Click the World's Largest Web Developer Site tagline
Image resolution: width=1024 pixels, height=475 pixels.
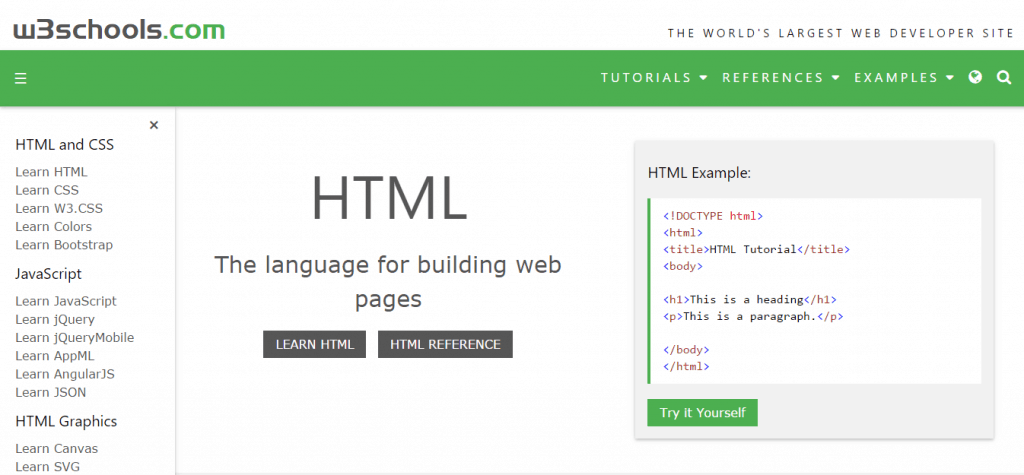coord(840,33)
